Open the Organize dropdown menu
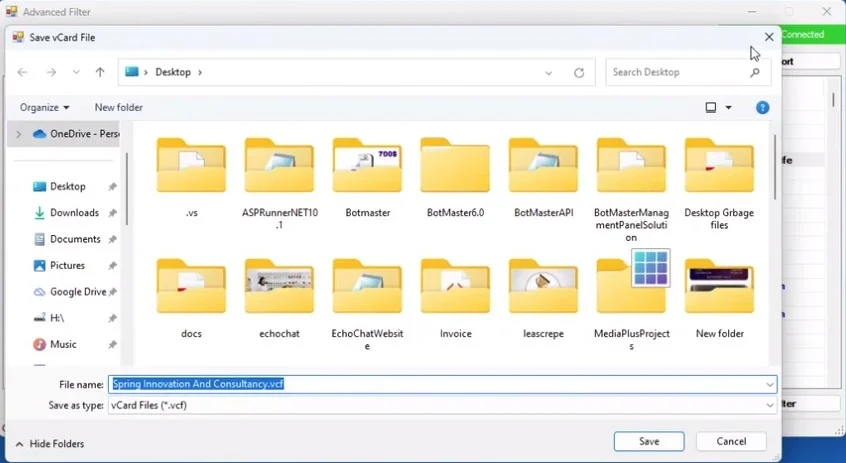The image size is (846, 463). tap(45, 107)
